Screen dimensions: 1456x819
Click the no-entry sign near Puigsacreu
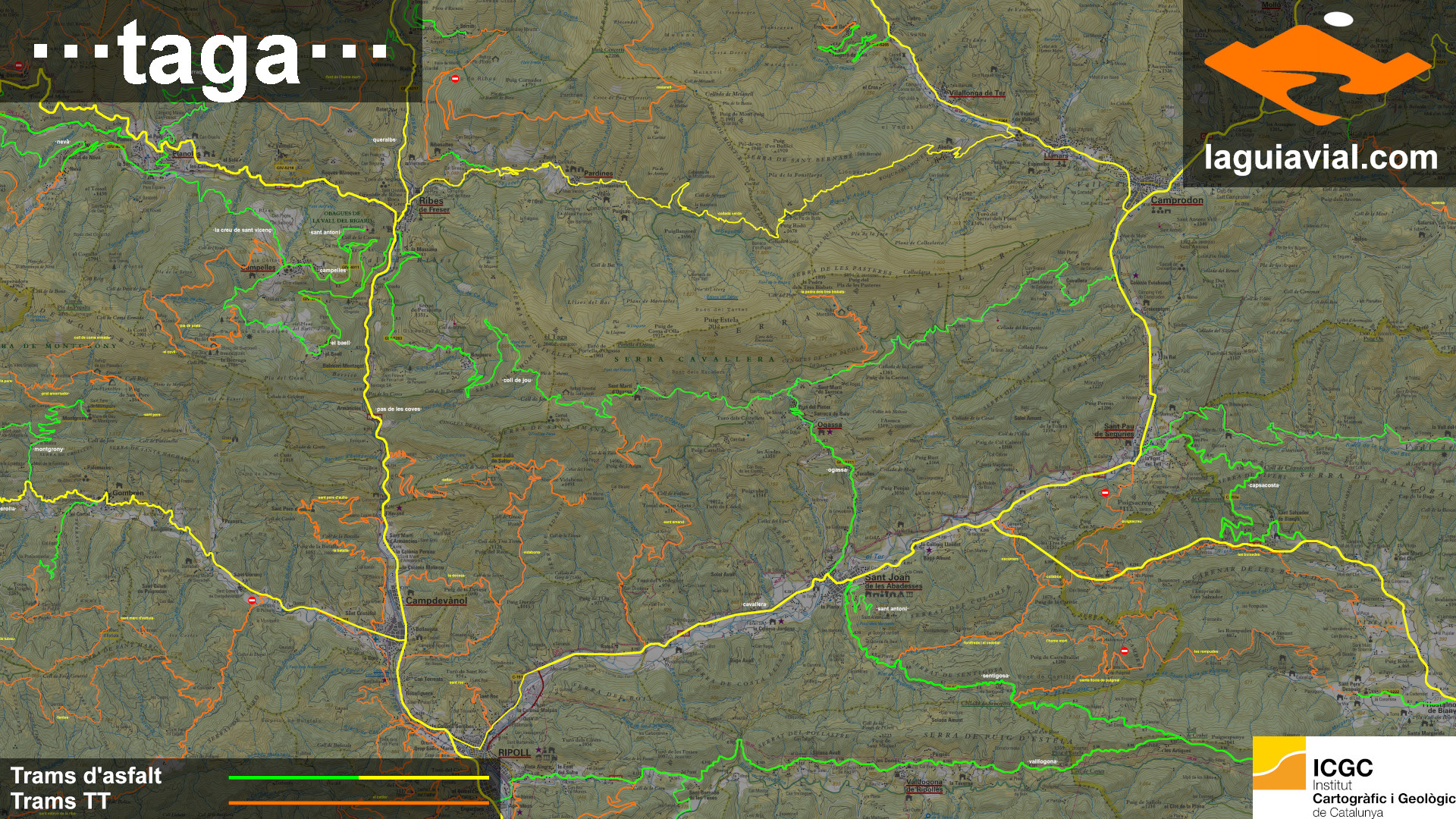1105,493
